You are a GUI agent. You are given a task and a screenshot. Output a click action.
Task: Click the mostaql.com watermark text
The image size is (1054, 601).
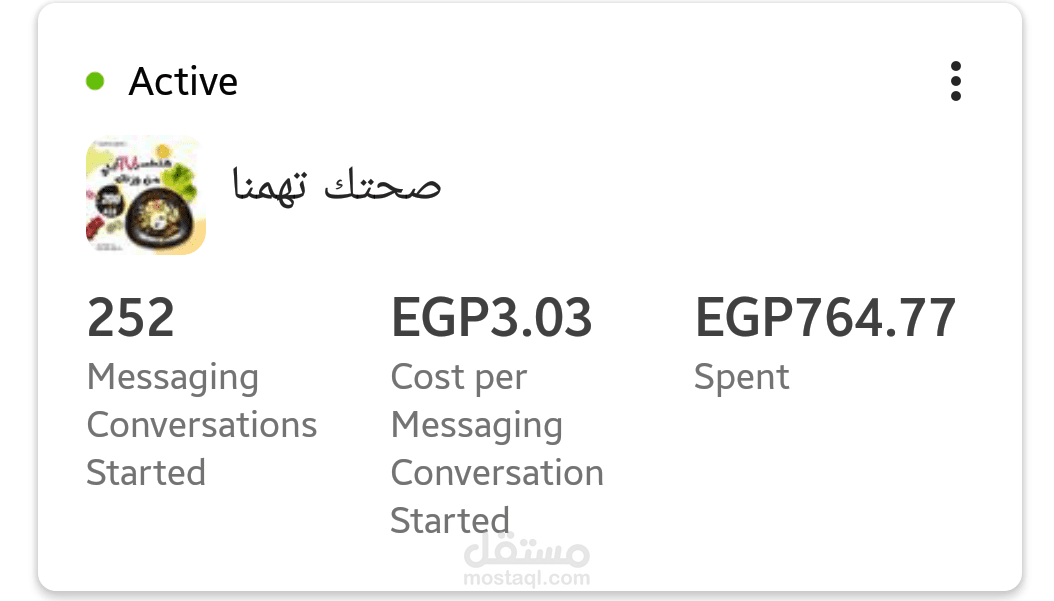coord(527,577)
